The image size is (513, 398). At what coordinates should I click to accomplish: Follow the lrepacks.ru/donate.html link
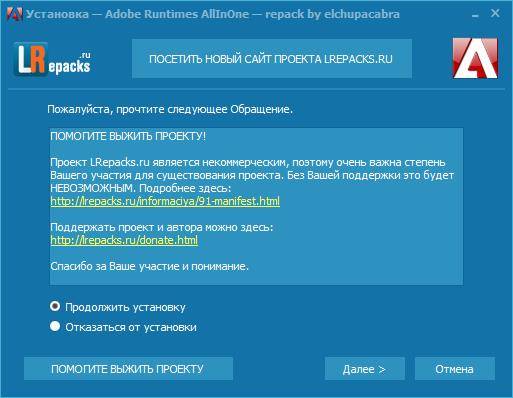124,240
